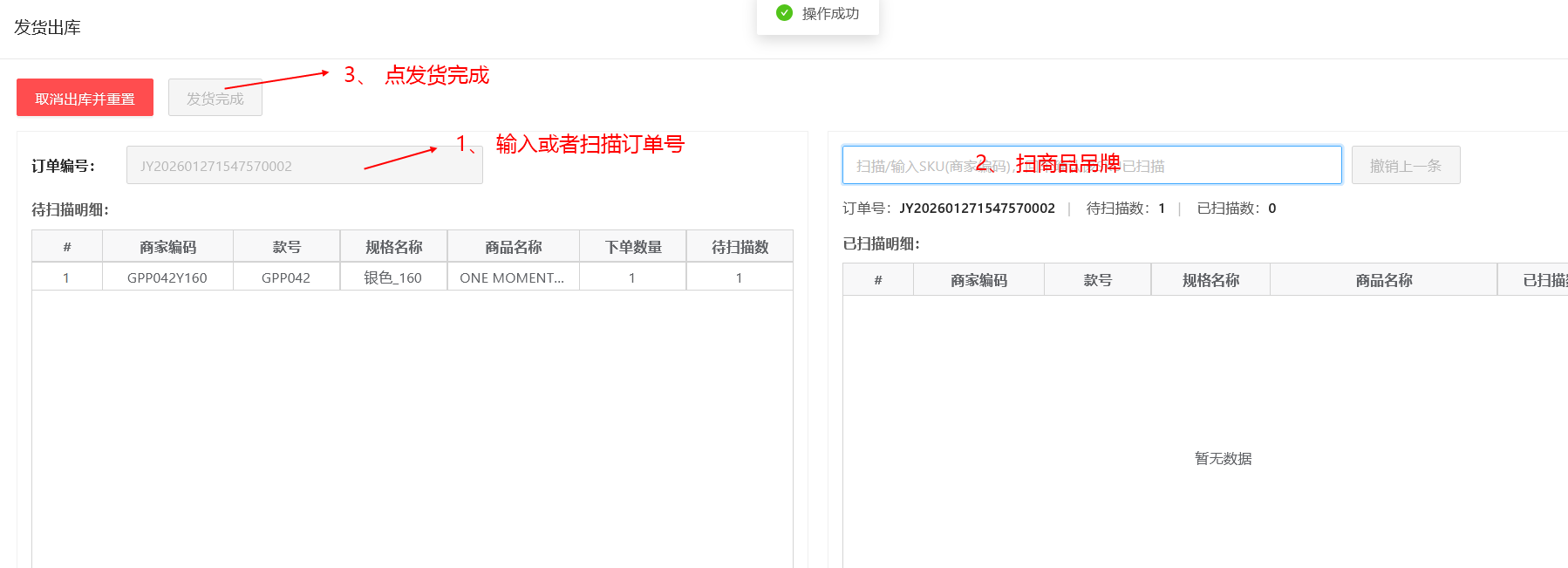Click the 操作成功 notification text
This screenshot has height=568, width=1568.
pos(830,14)
